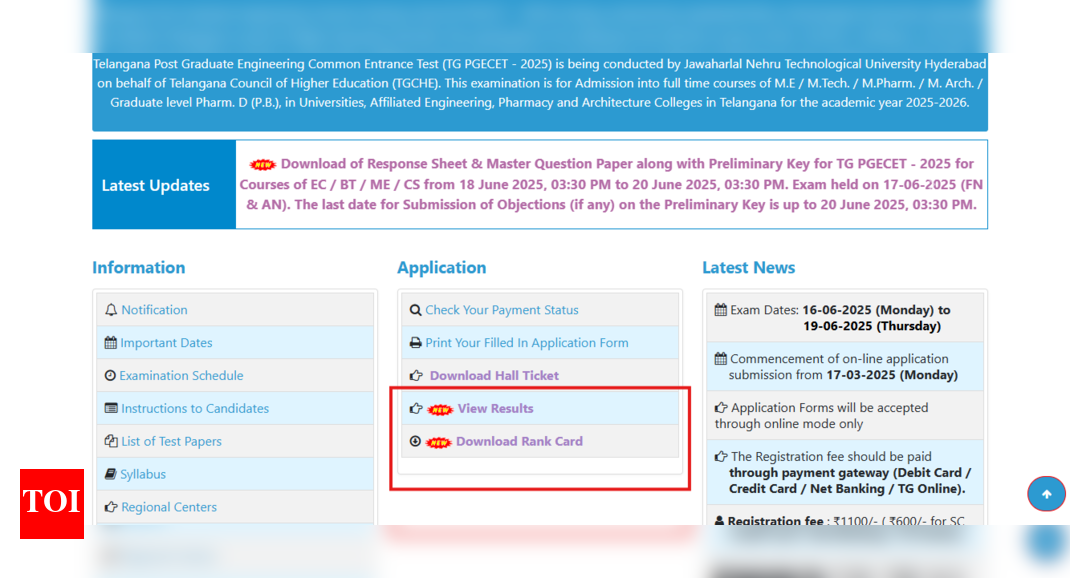Viewport: 1070px width, 578px height.
Task: Click the scroll-to-top arrow button
Action: point(1046,494)
